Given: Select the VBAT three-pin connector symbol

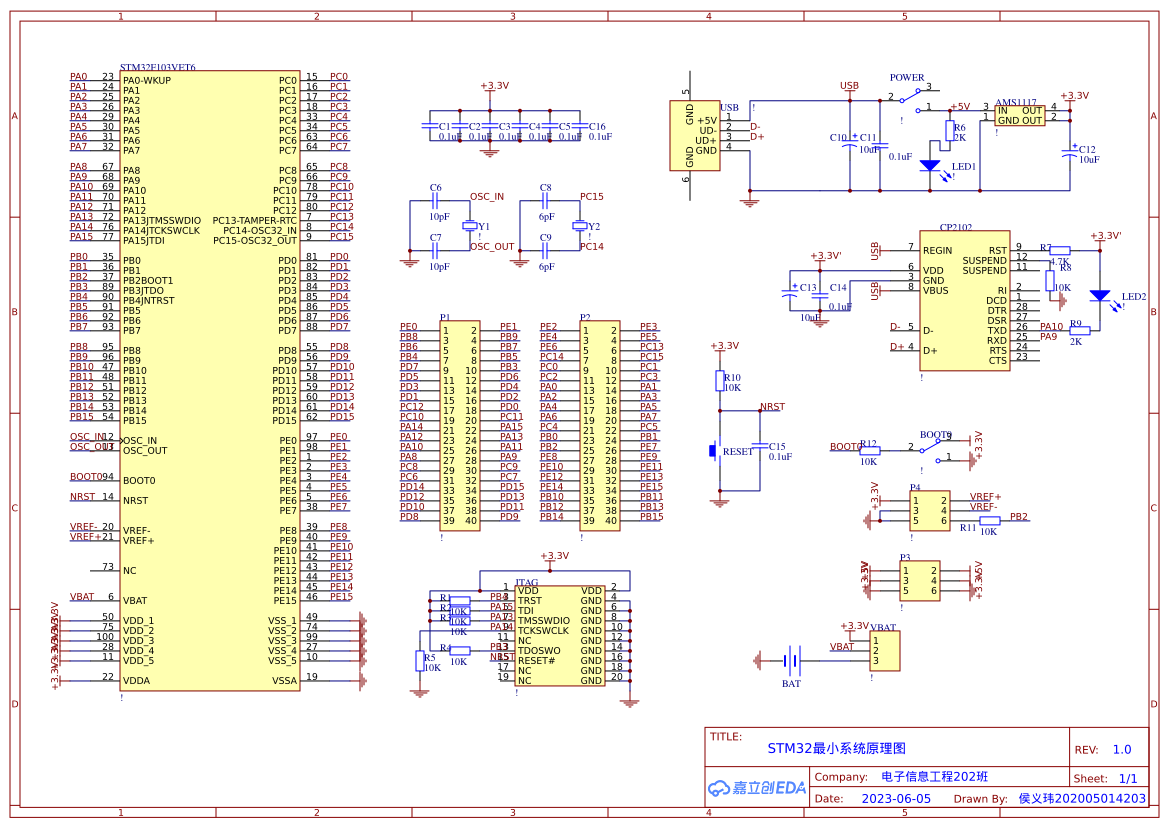Looking at the screenshot, I should 885,651.
